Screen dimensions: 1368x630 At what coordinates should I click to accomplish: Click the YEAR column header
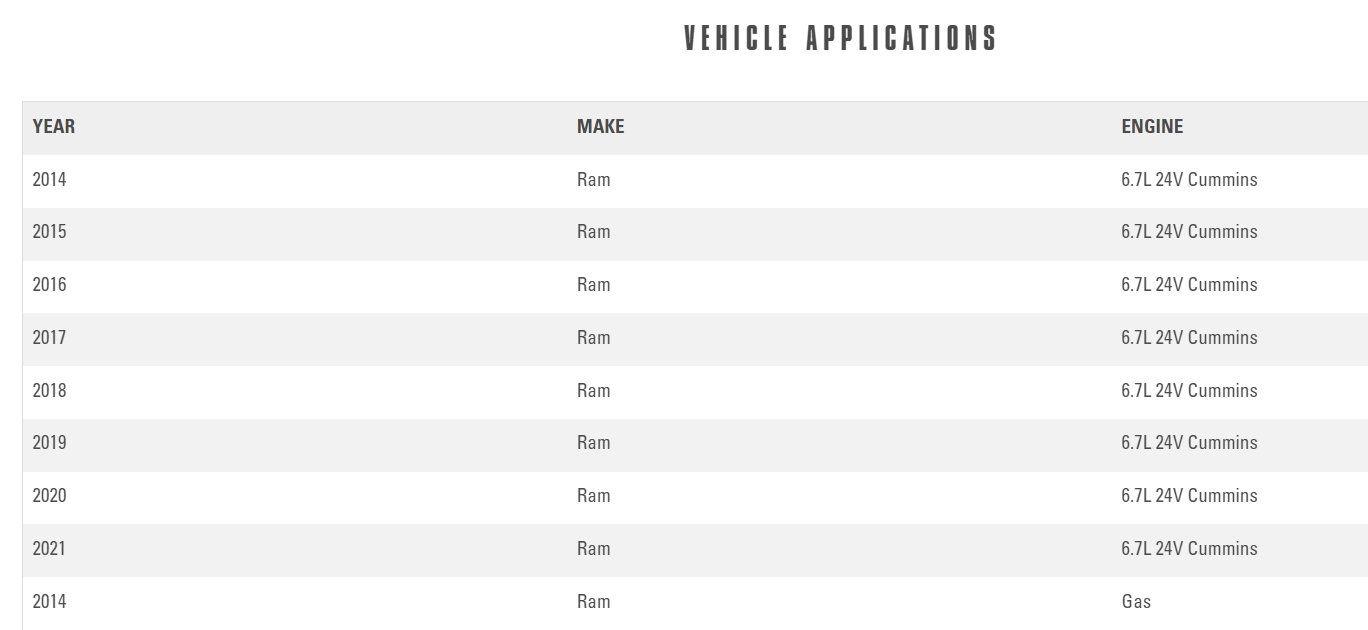pos(54,127)
